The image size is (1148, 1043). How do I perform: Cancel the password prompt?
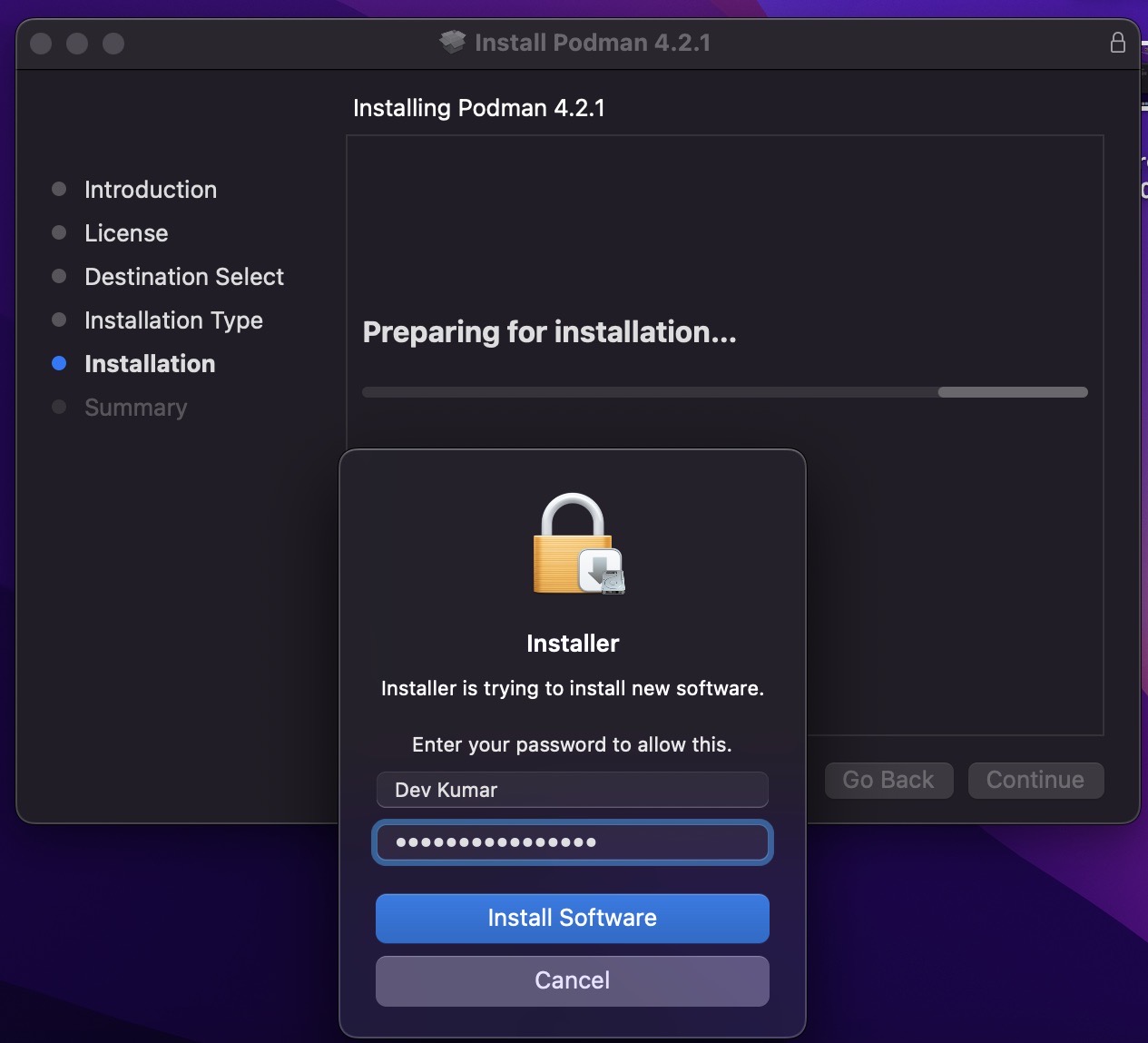(572, 980)
